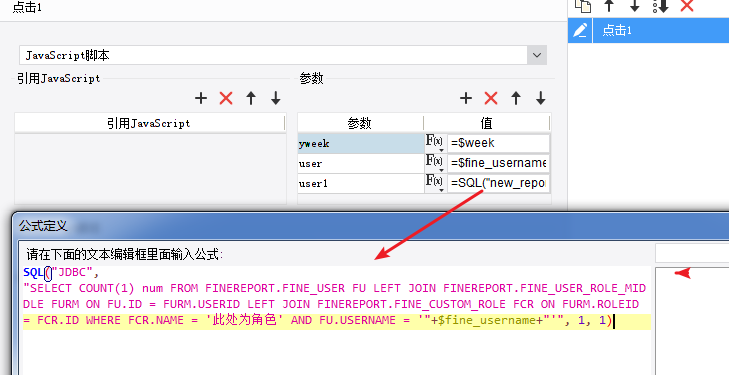Edit the =$week value field
Viewport: 729px width, 375px height.
click(498, 143)
